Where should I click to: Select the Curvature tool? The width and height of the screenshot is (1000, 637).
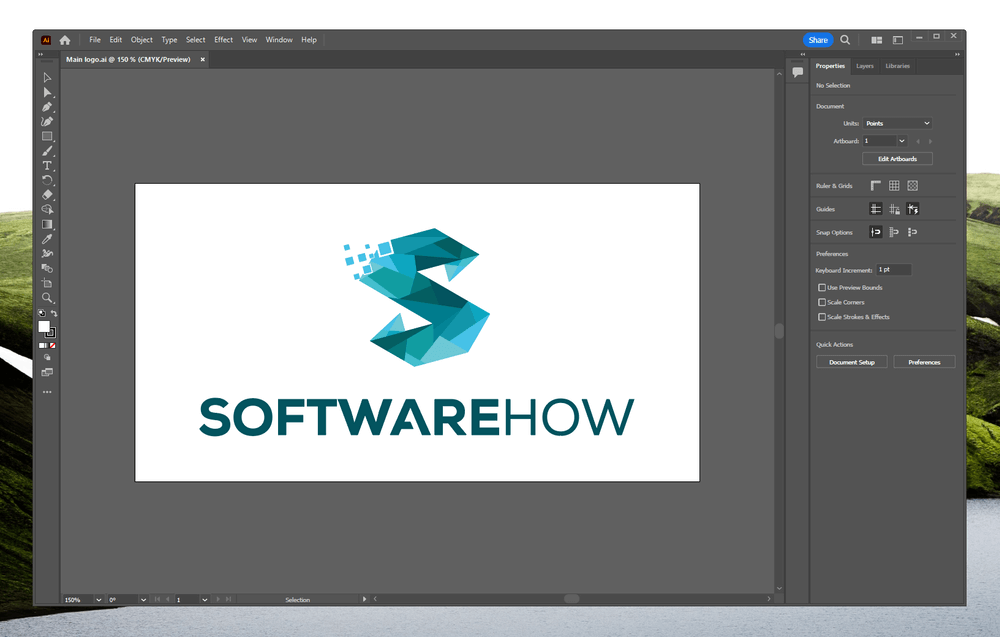click(47, 122)
